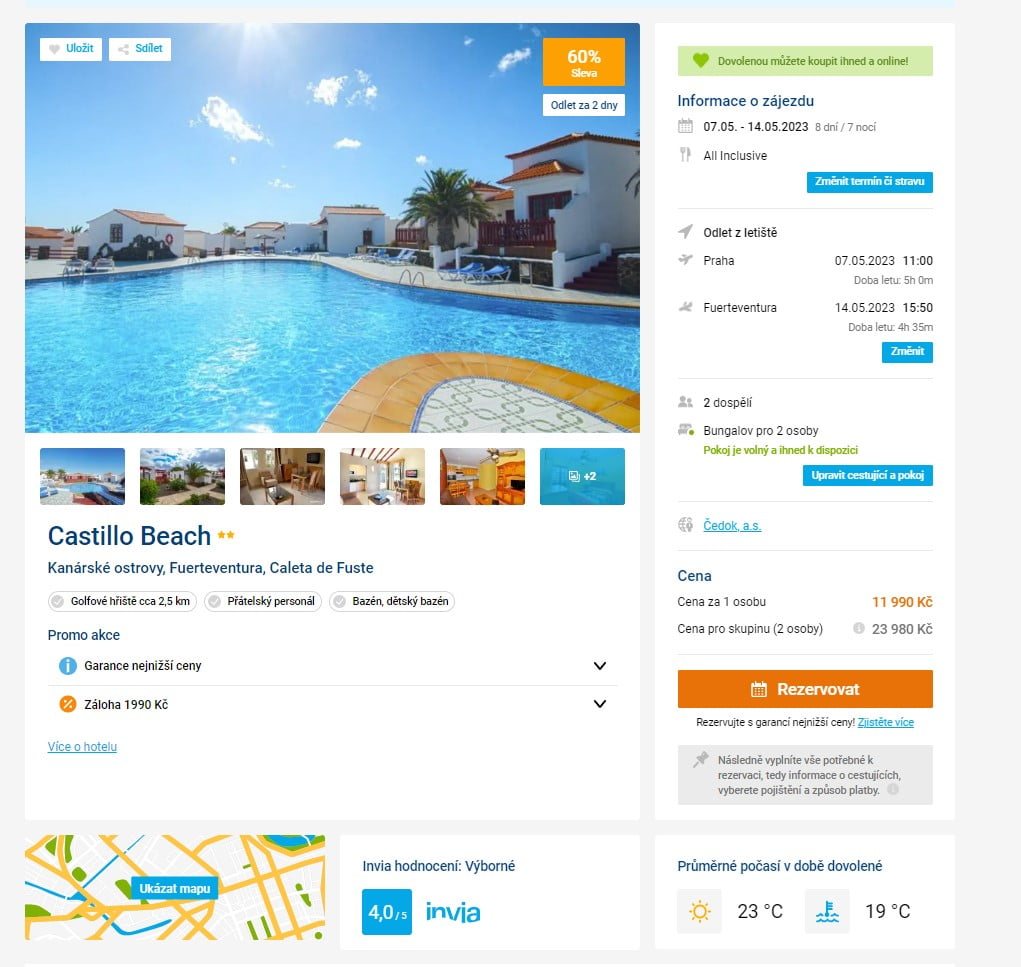Click the blue info icon beside Garance nejnižší ceny
The image size is (1021, 967).
[68, 666]
